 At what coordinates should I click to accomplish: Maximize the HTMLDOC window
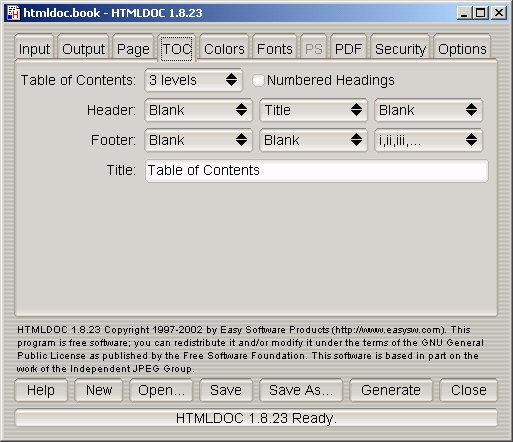(481, 13)
